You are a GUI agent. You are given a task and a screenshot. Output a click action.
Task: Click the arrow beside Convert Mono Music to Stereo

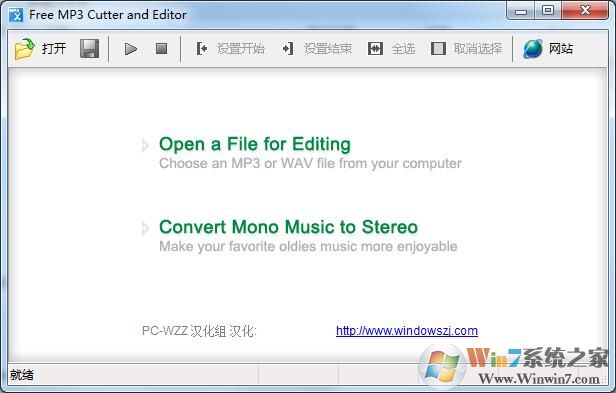(145, 228)
